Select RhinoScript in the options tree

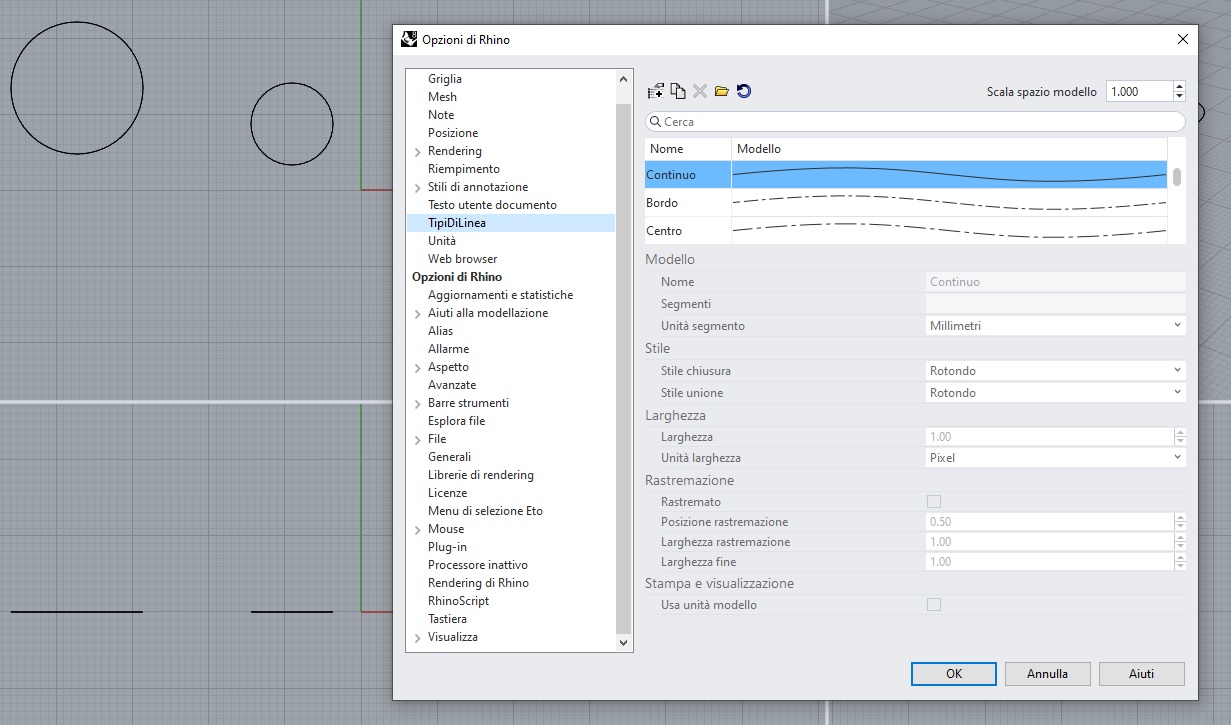pyautogui.click(x=458, y=601)
